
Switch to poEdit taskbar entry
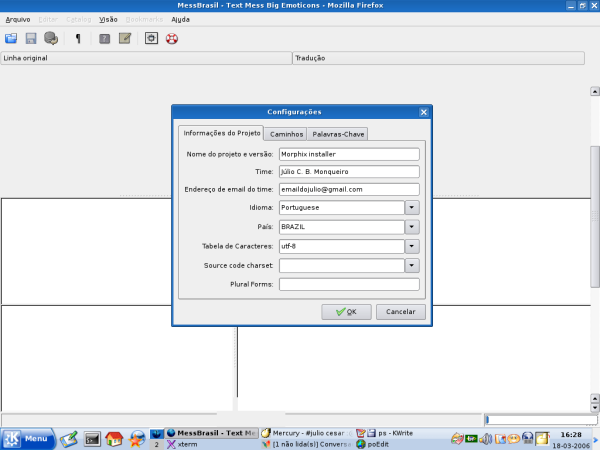tap(373, 444)
